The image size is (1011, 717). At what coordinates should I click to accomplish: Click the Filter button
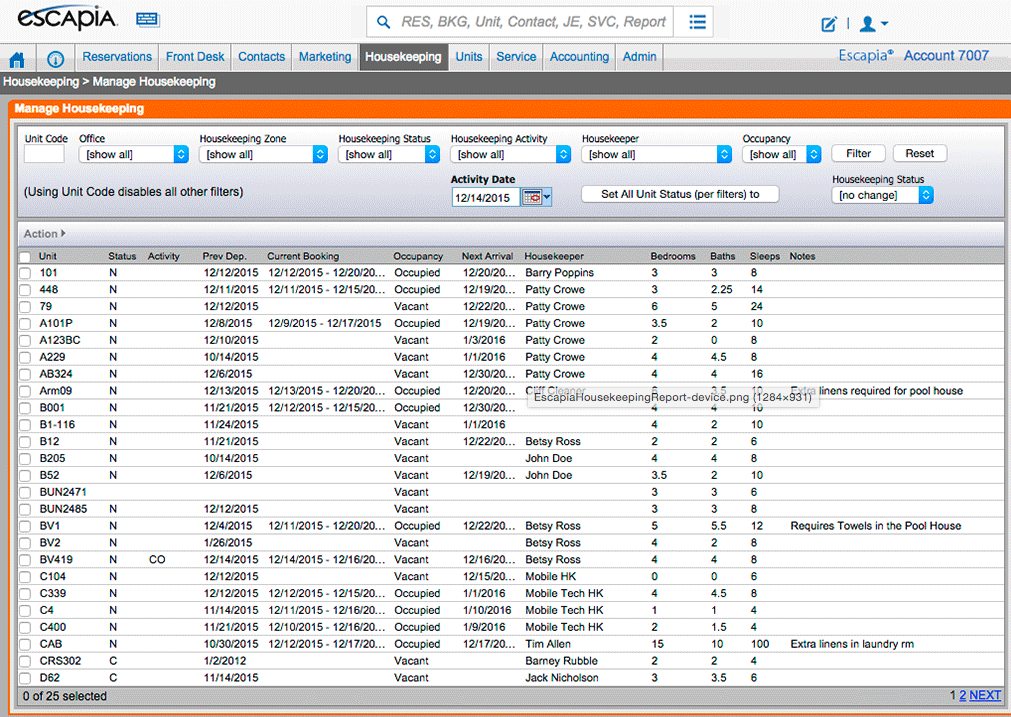click(858, 153)
